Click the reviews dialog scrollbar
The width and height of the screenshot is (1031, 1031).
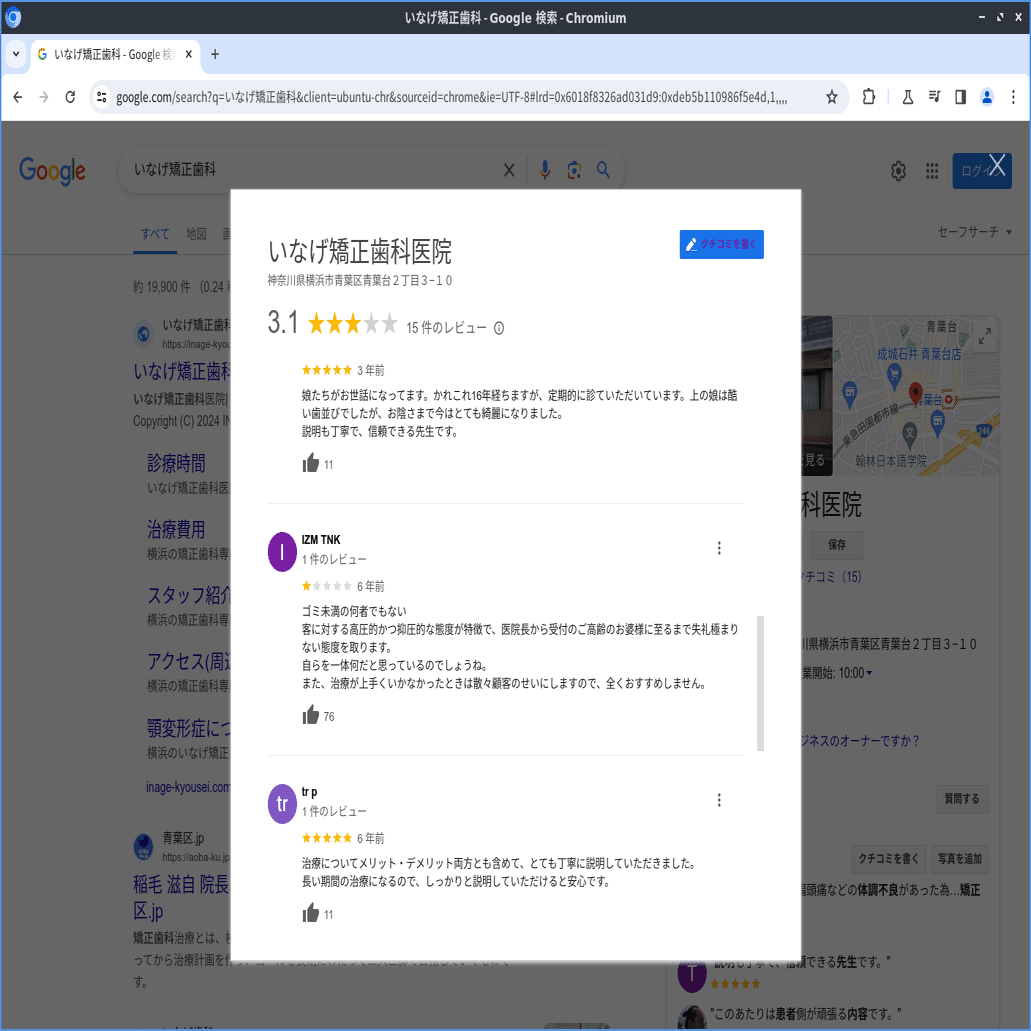(x=760, y=683)
